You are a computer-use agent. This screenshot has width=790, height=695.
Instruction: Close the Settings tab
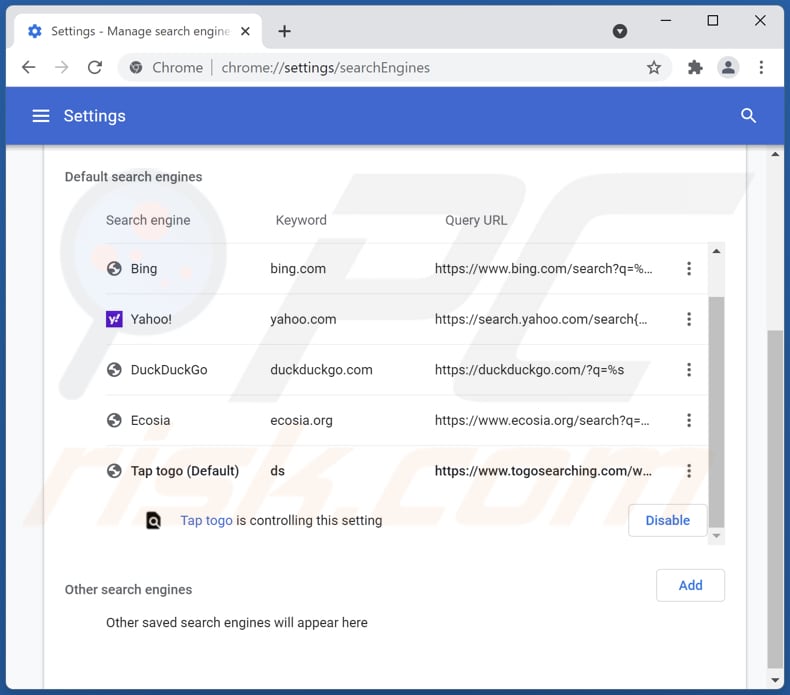[245, 31]
